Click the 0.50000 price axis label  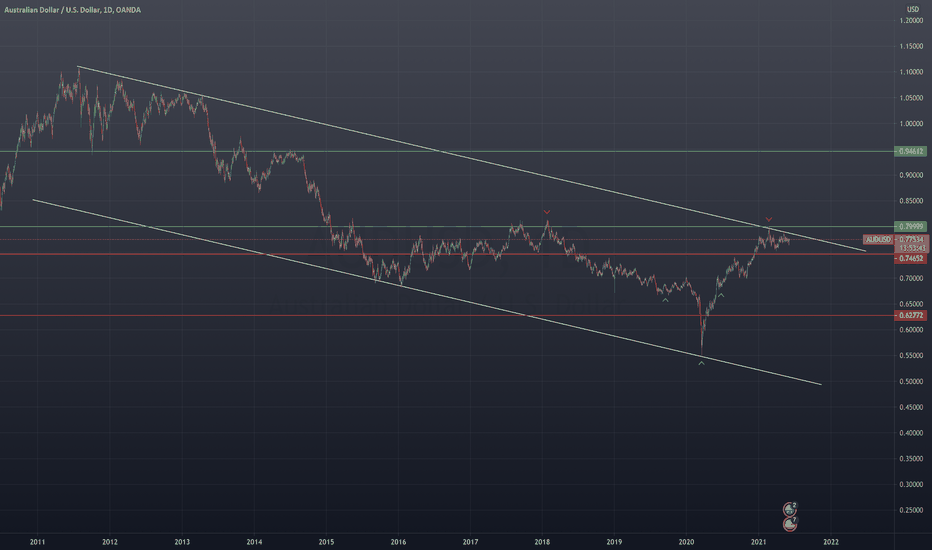(x=911, y=381)
